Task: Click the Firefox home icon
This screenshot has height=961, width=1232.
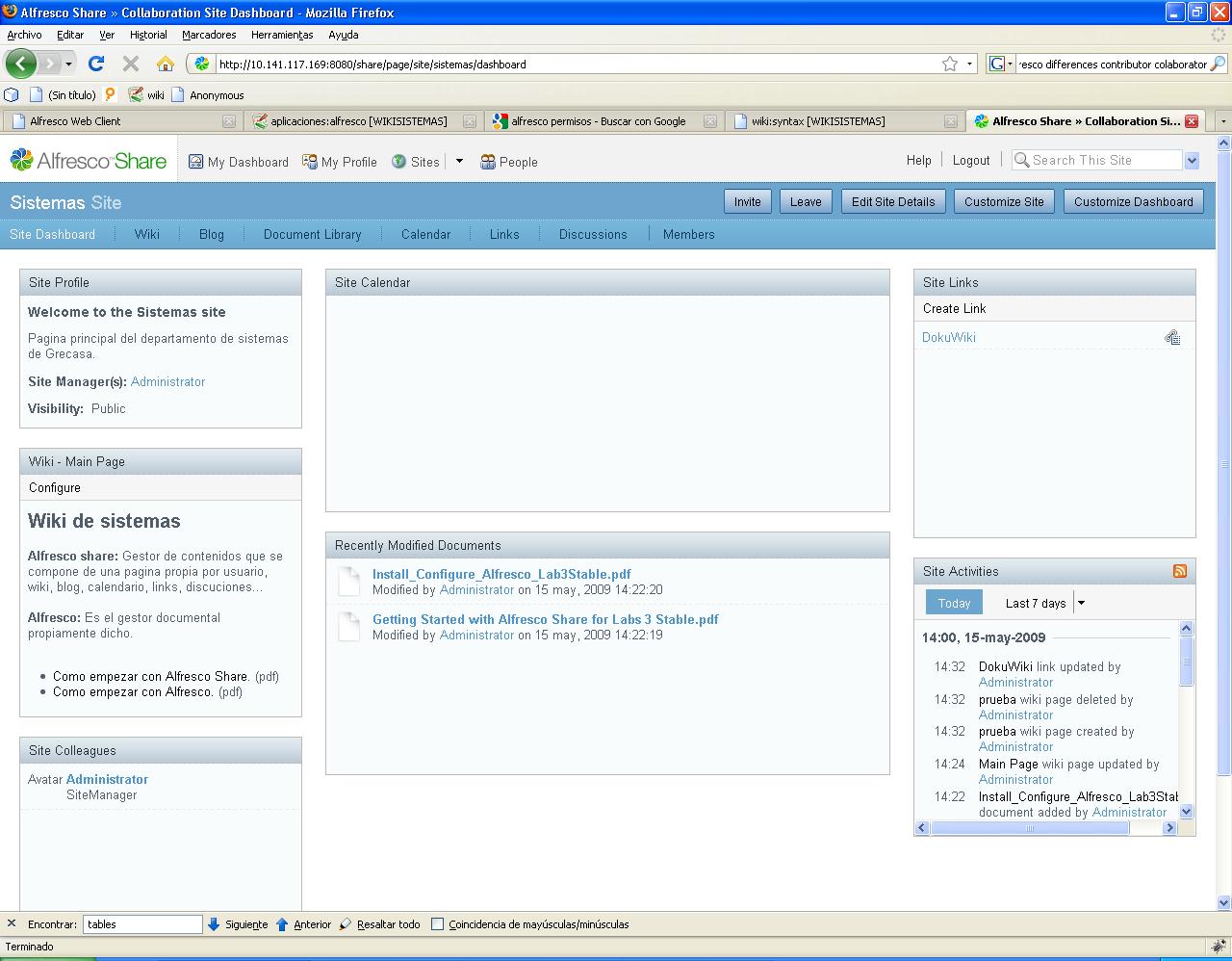Action: pyautogui.click(x=166, y=64)
